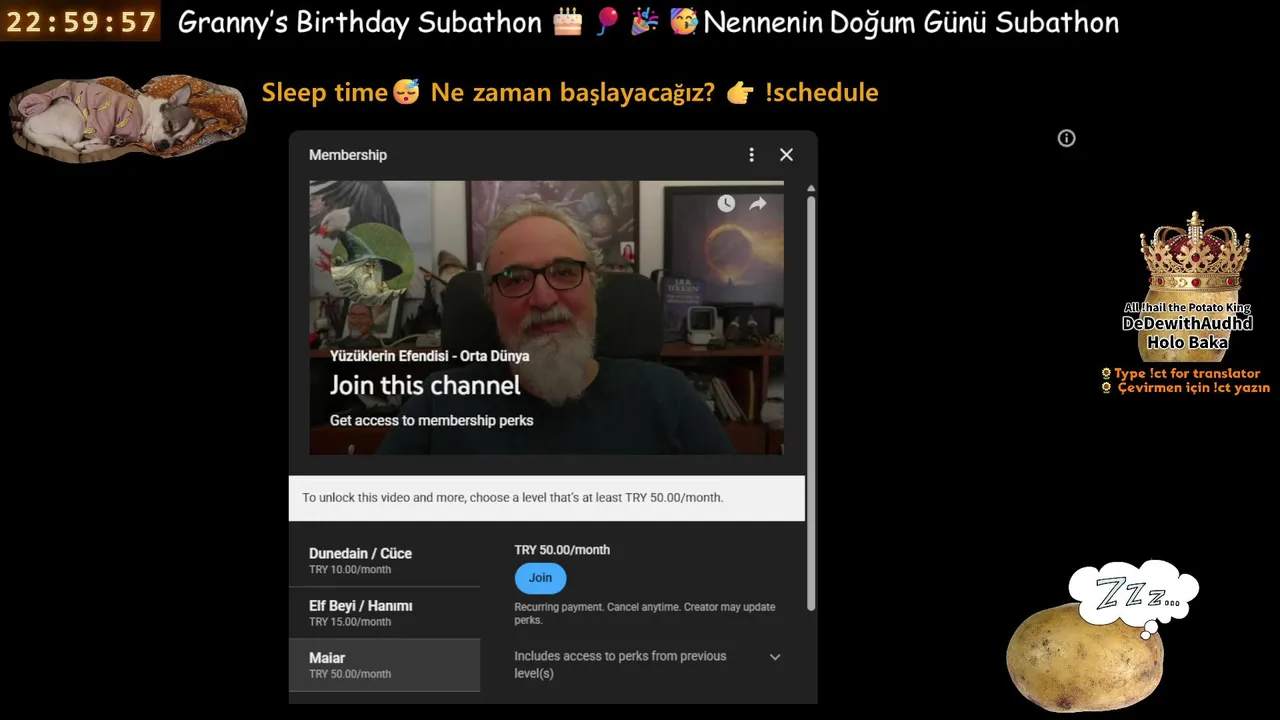This screenshot has height=720, width=1280.
Task: Select the Elf Beyi / Hanımı level
Action: point(384,613)
